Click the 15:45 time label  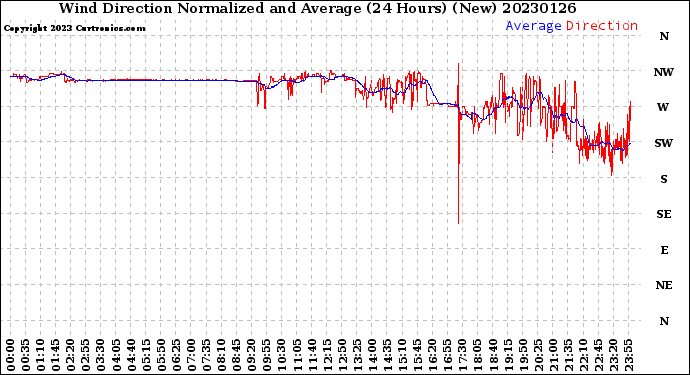pos(417,355)
